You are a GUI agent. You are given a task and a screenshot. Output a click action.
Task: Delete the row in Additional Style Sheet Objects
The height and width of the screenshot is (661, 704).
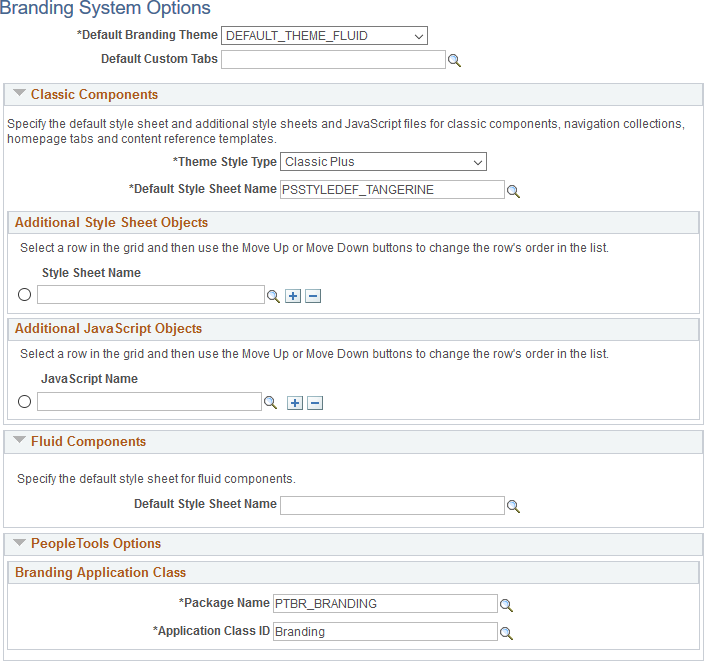[x=313, y=296]
